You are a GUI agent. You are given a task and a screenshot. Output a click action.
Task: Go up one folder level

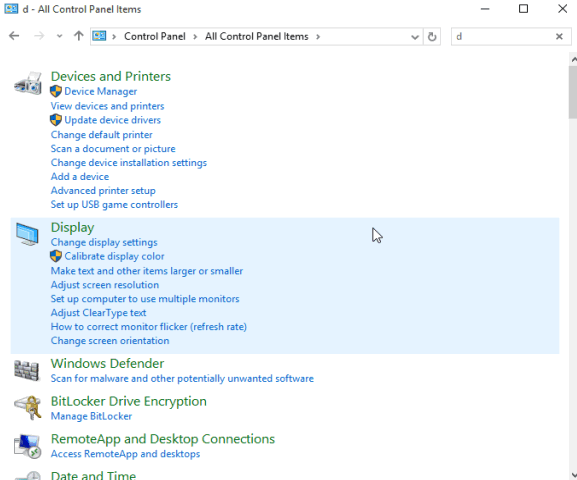[78, 36]
